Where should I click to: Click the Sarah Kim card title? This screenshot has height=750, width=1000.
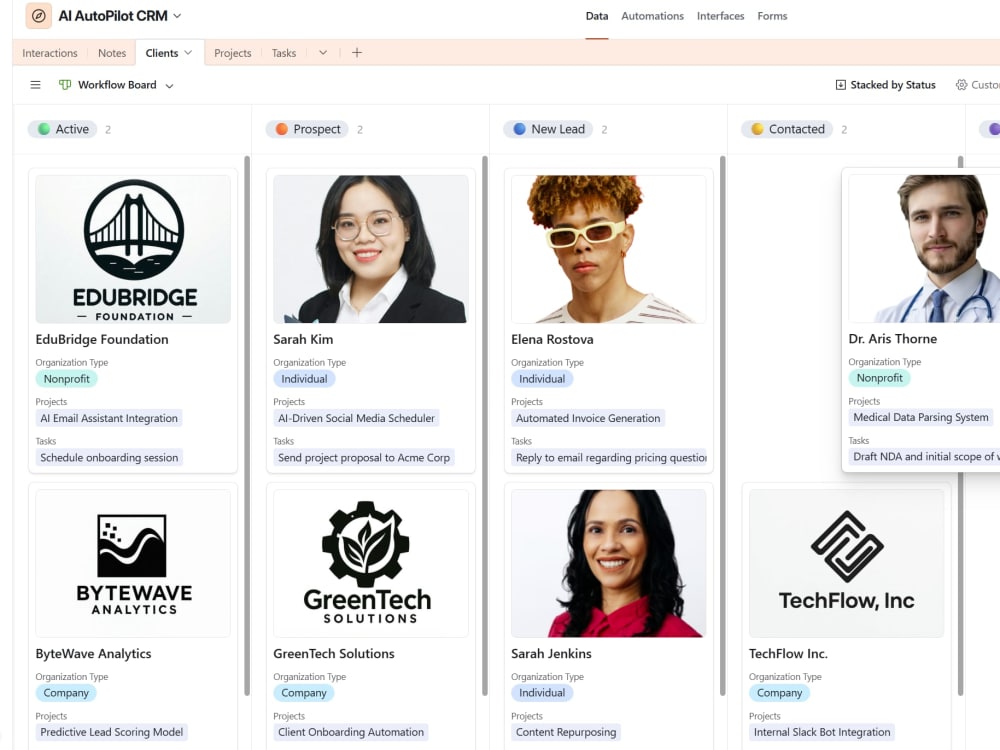click(x=303, y=339)
